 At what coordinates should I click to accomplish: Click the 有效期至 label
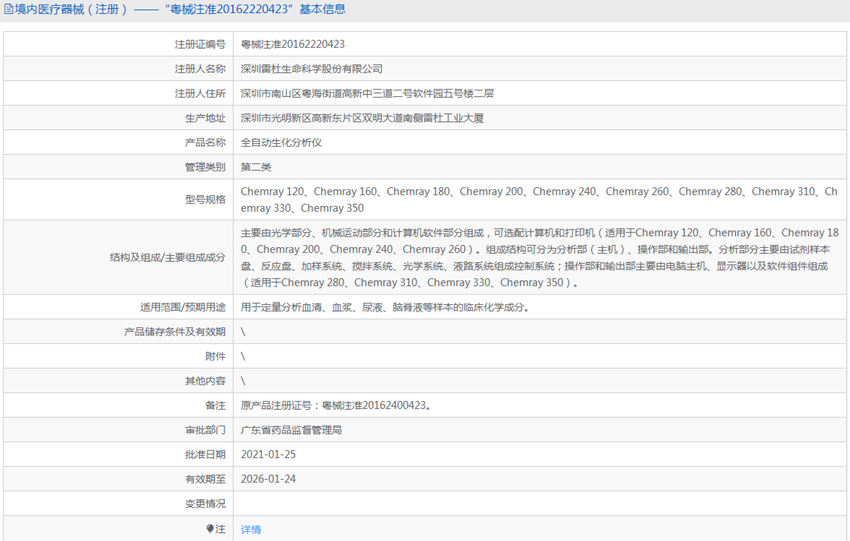point(205,479)
